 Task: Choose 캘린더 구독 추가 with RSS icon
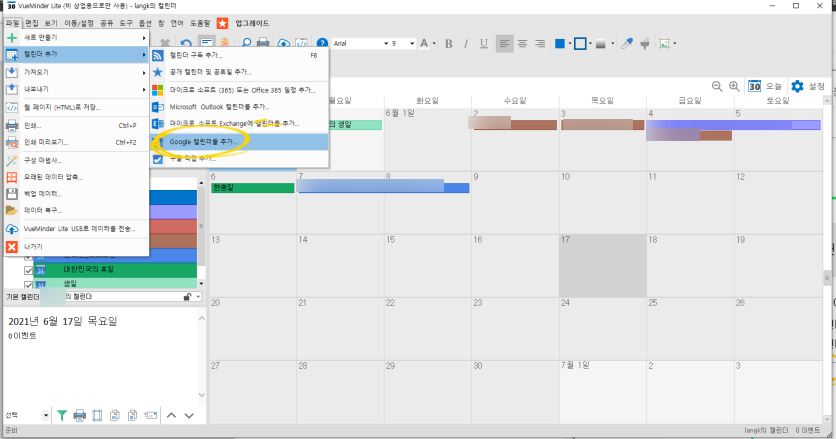(x=239, y=55)
